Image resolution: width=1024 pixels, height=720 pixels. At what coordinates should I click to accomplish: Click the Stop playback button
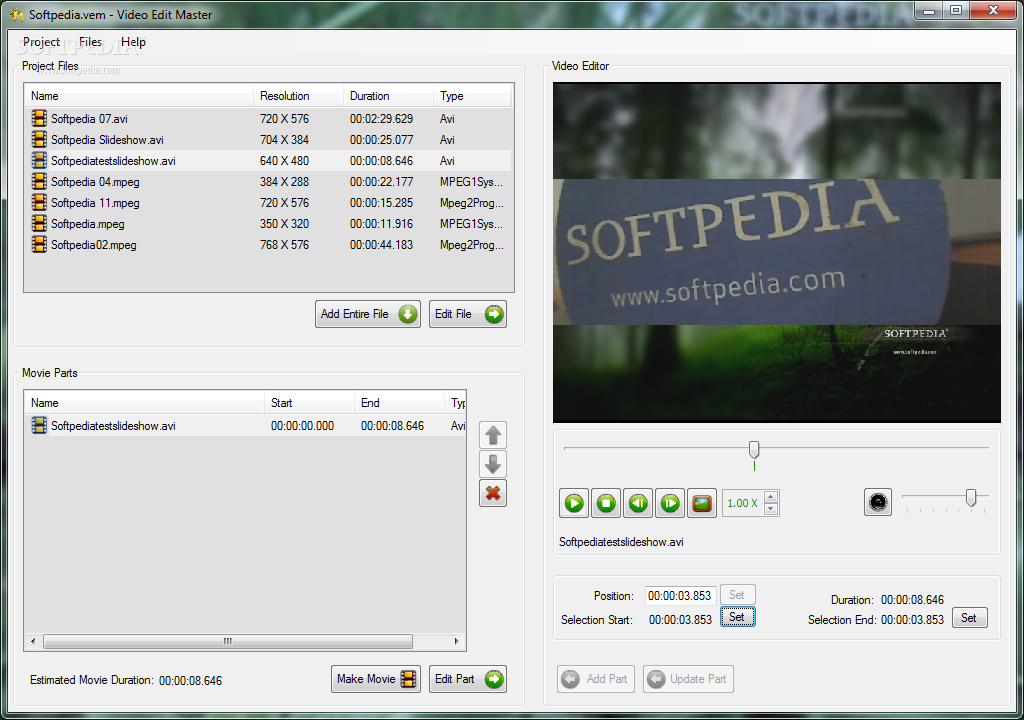coord(606,503)
